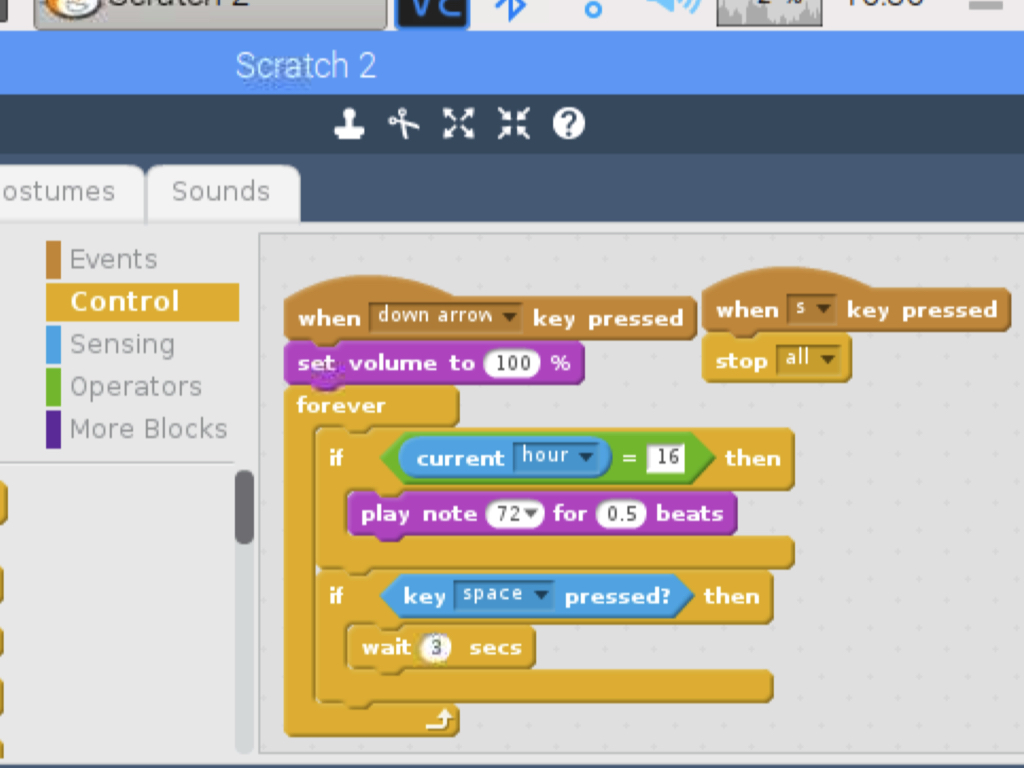Click the 'if current hour' block's if label

point(336,458)
